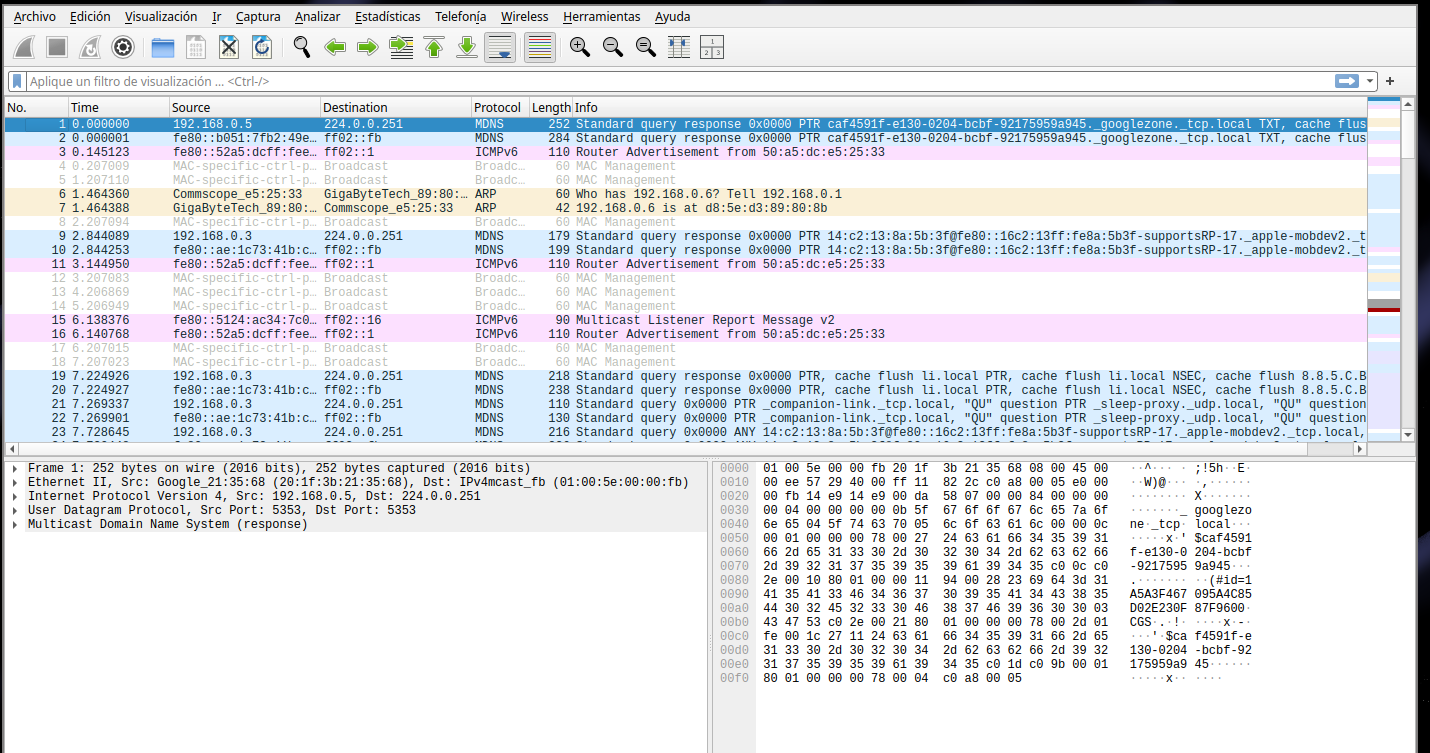1430x753 pixels.
Task: Find a packet with magnifier icon
Action: pos(302,47)
